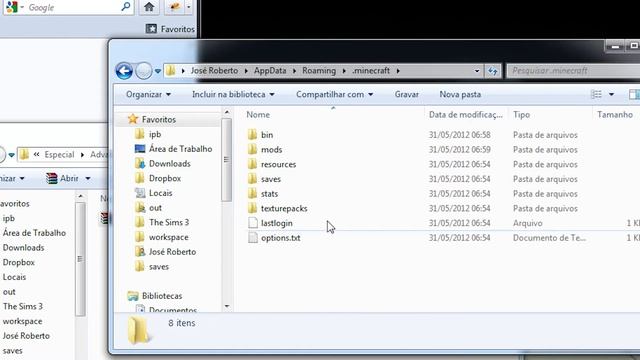
Task: Click the folder icon in the address bar
Action: click(171, 71)
